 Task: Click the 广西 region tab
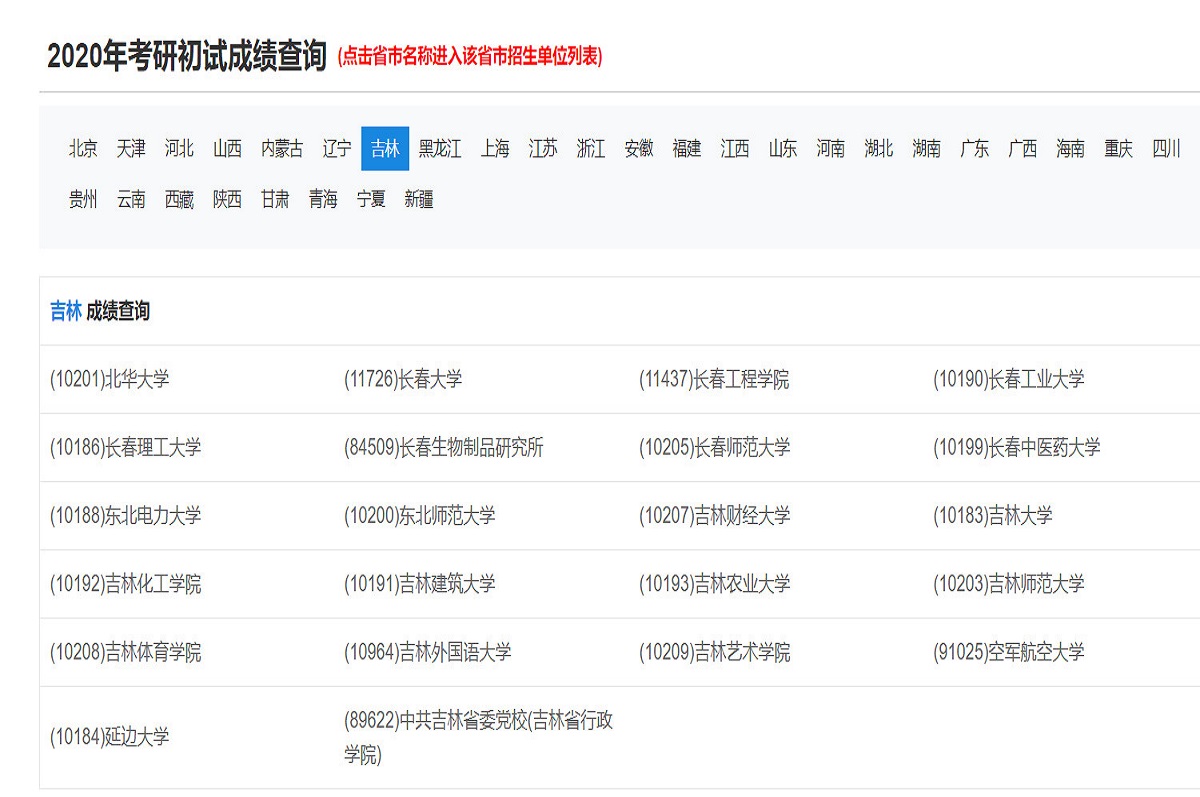(1023, 149)
